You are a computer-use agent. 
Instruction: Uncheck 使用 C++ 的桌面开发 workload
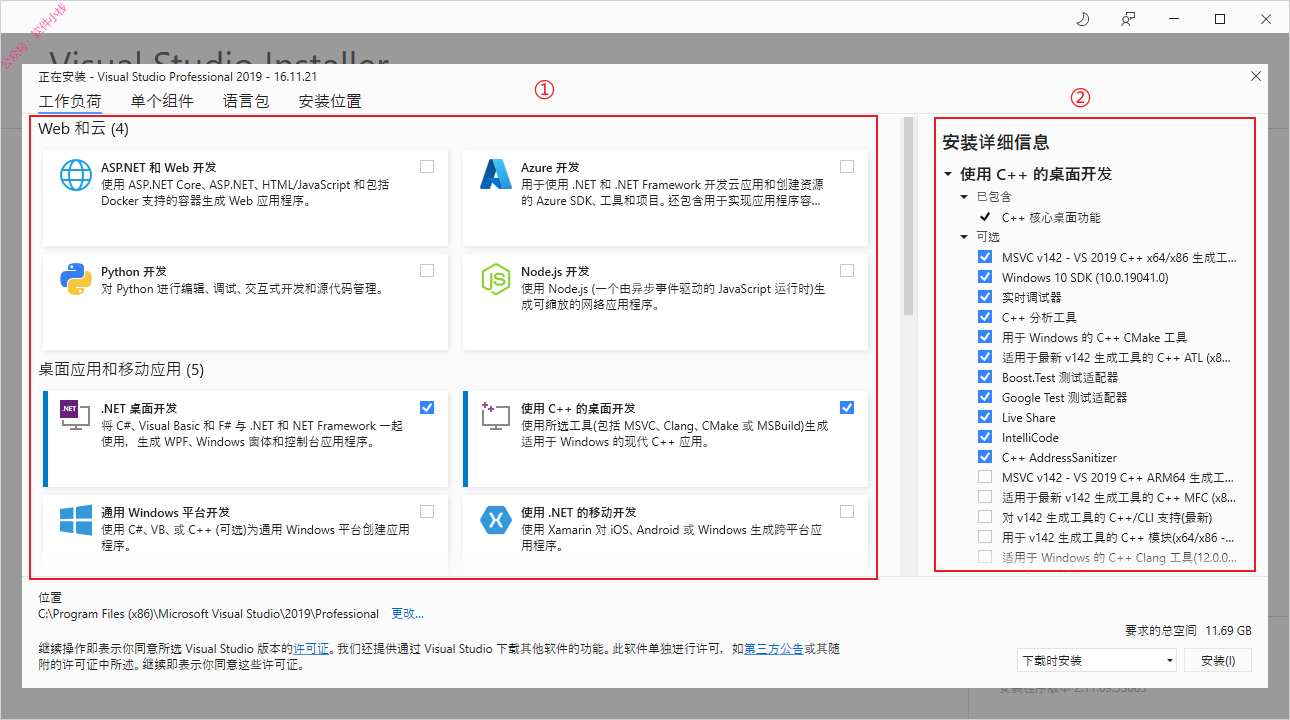[x=847, y=407]
